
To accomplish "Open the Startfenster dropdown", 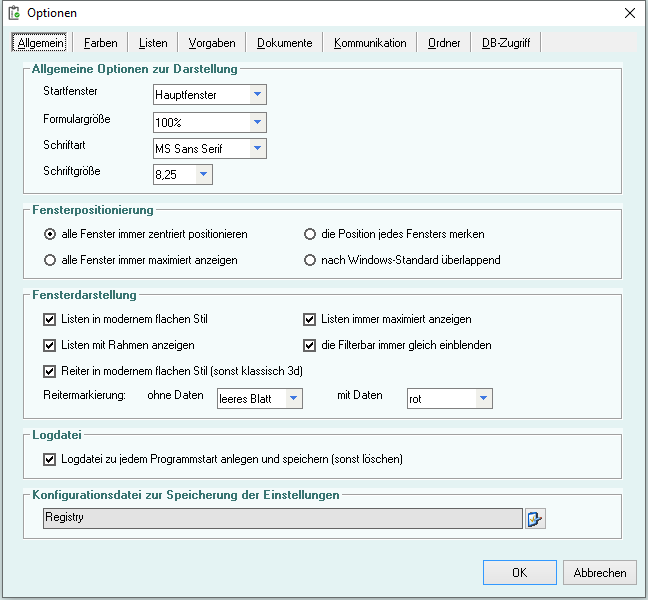I will 257,95.
